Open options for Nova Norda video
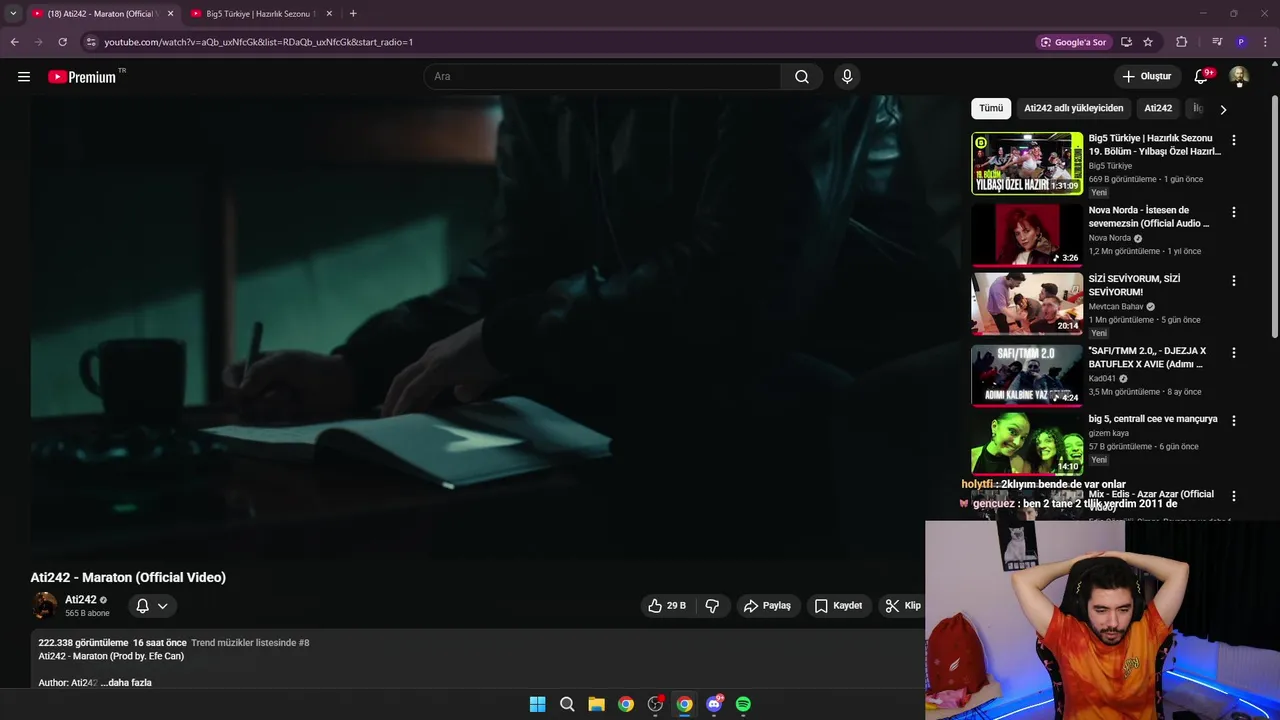 pyautogui.click(x=1234, y=212)
